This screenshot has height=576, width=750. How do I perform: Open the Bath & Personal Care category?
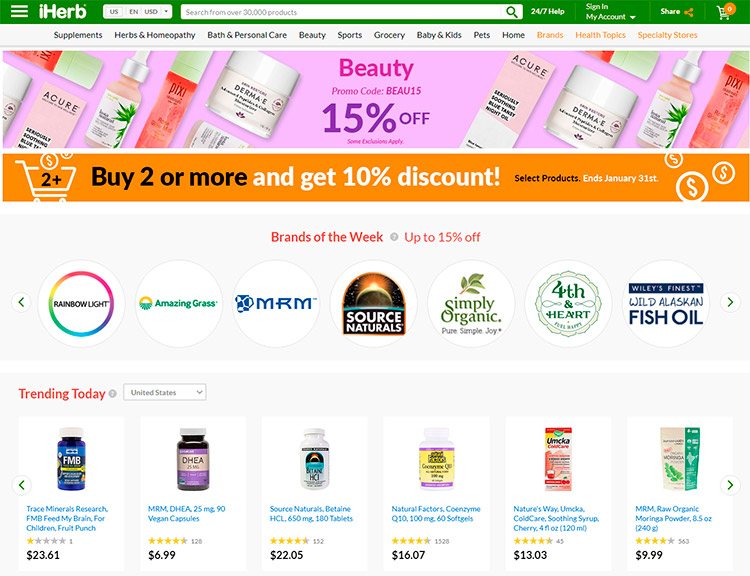pyautogui.click(x=247, y=35)
